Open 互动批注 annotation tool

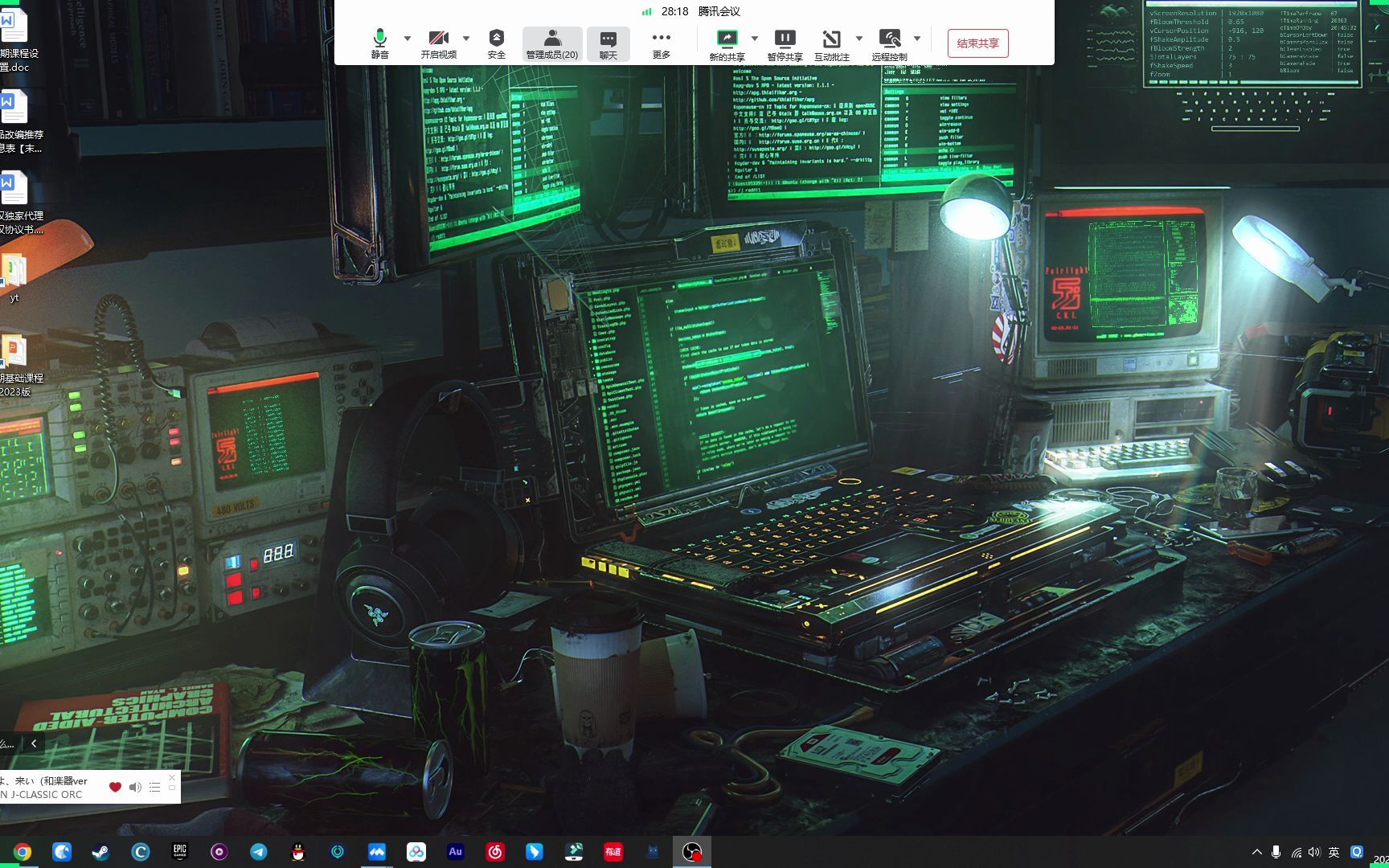click(x=832, y=44)
